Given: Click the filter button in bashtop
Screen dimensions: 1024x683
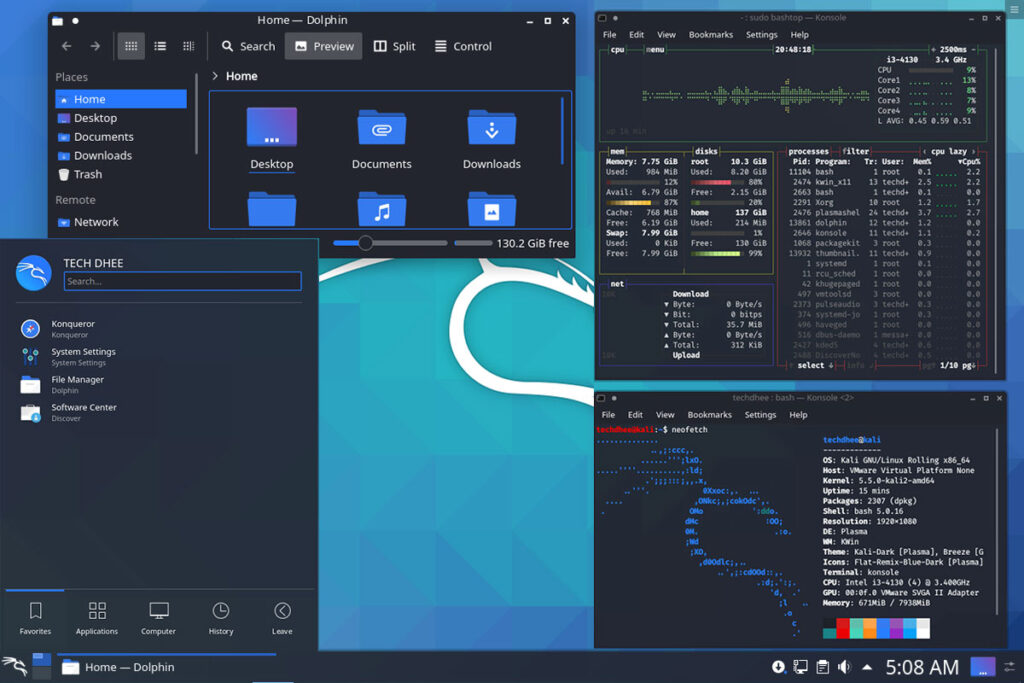Looking at the screenshot, I should click(x=858, y=152).
